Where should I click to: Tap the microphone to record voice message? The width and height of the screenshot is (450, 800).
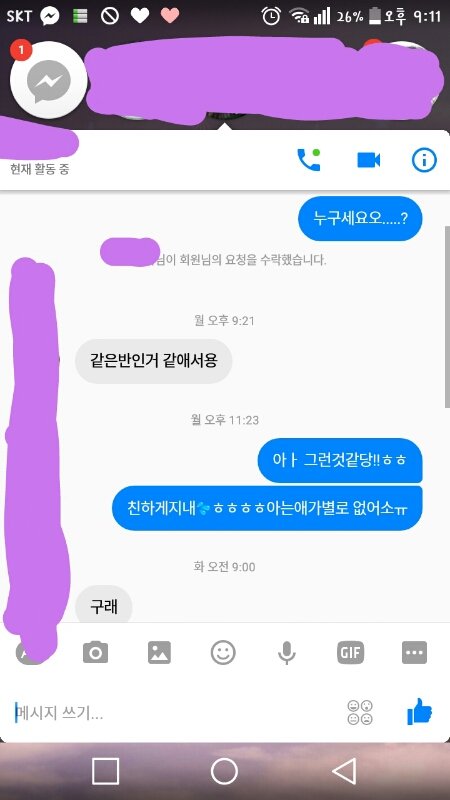287,653
